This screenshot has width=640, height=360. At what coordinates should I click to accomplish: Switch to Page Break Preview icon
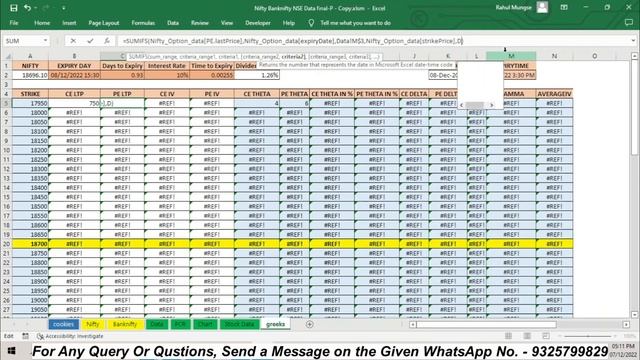(x=546, y=336)
